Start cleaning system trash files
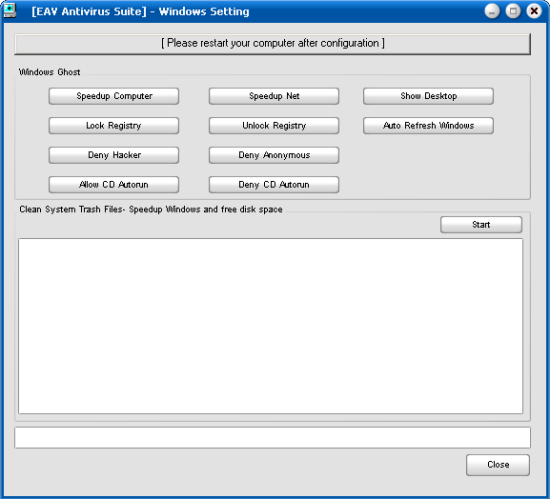The height and width of the screenshot is (499, 550). pyautogui.click(x=481, y=225)
